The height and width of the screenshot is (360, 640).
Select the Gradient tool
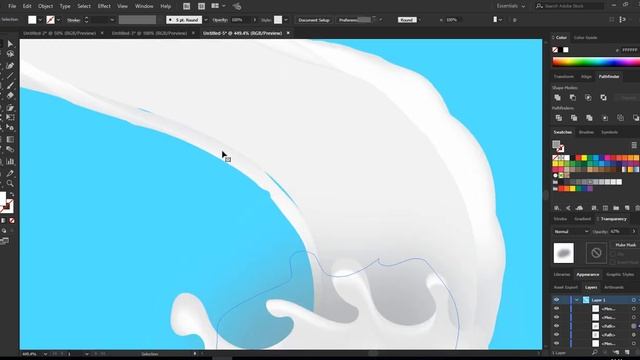[10, 140]
